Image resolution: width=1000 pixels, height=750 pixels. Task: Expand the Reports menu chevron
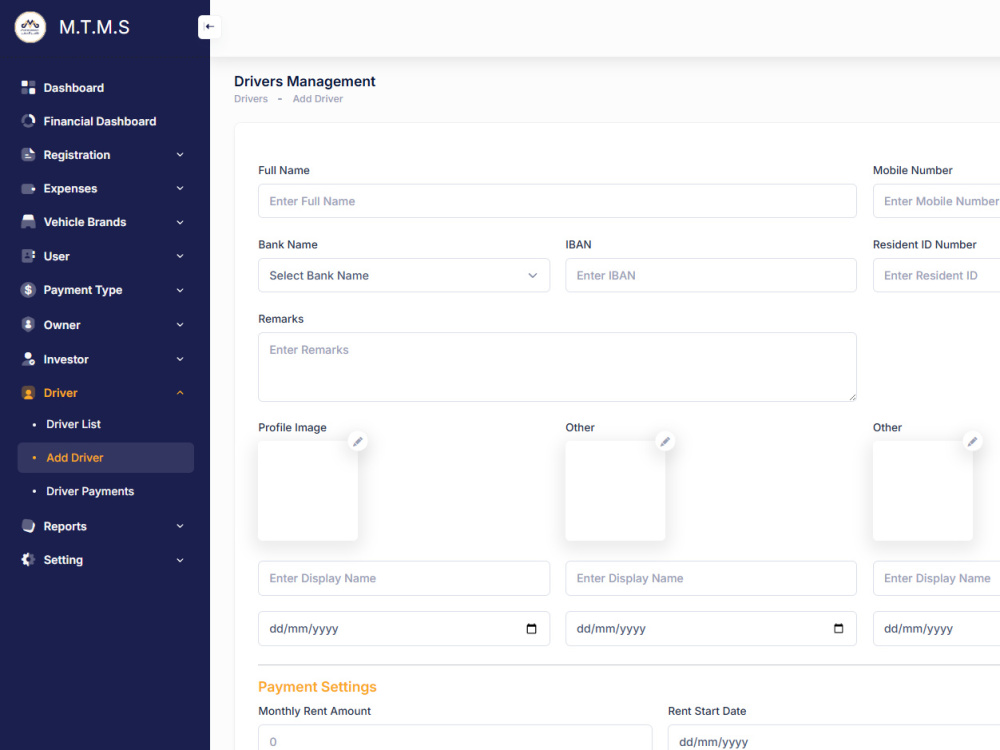click(x=180, y=526)
